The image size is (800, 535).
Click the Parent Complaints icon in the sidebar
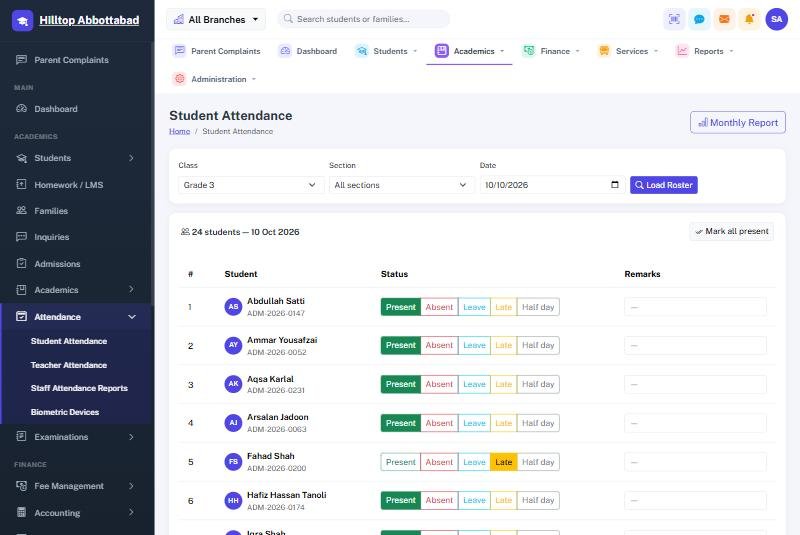coord(21,60)
